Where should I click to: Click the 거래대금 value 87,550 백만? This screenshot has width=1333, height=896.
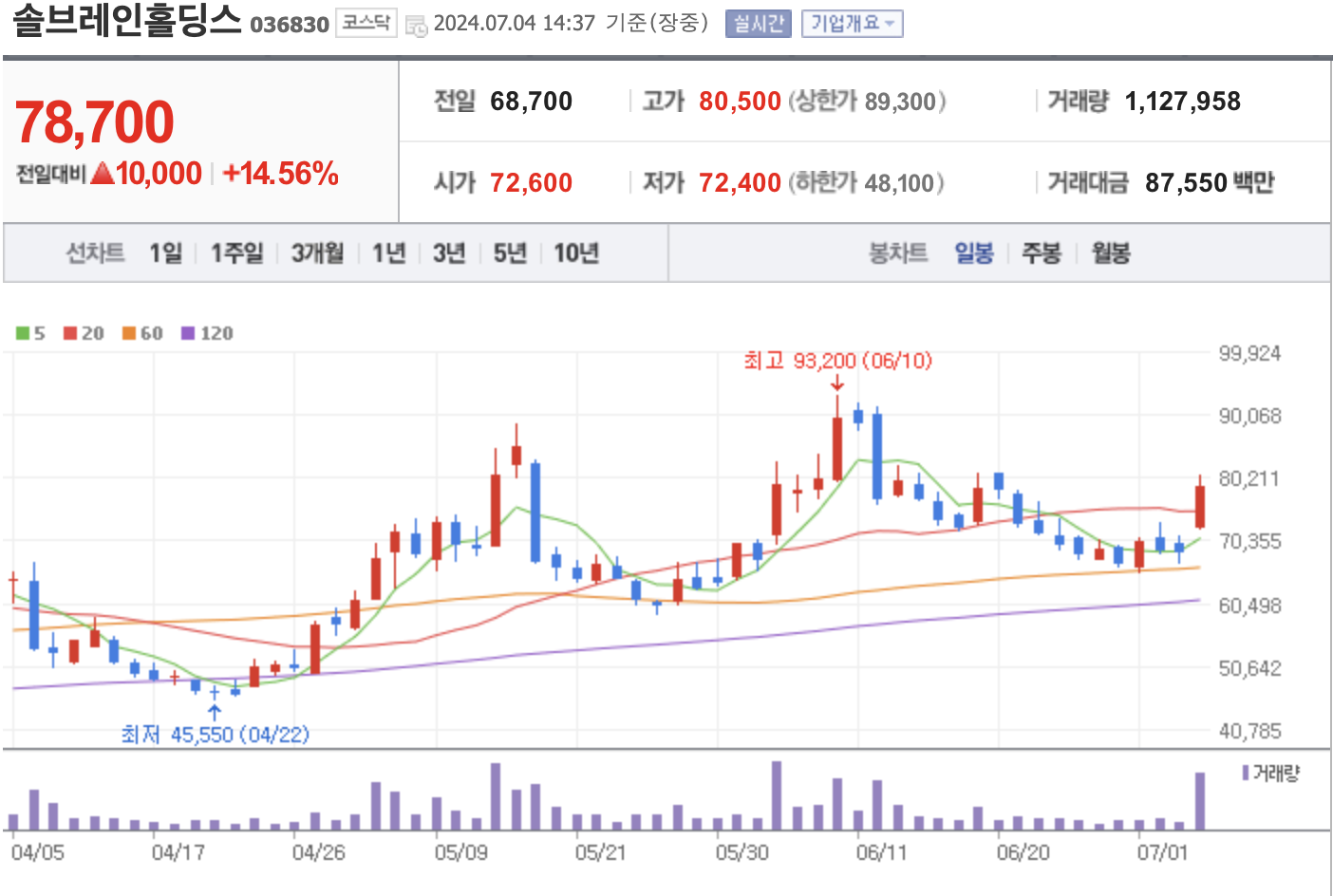click(x=1210, y=183)
